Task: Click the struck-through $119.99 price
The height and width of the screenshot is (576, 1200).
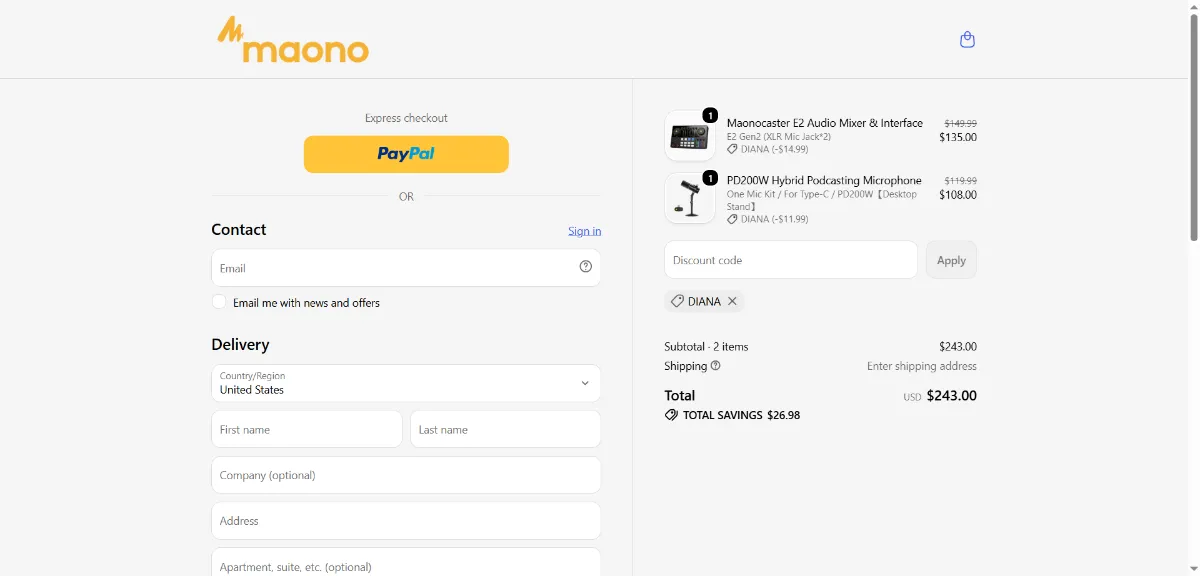Action: (x=960, y=182)
